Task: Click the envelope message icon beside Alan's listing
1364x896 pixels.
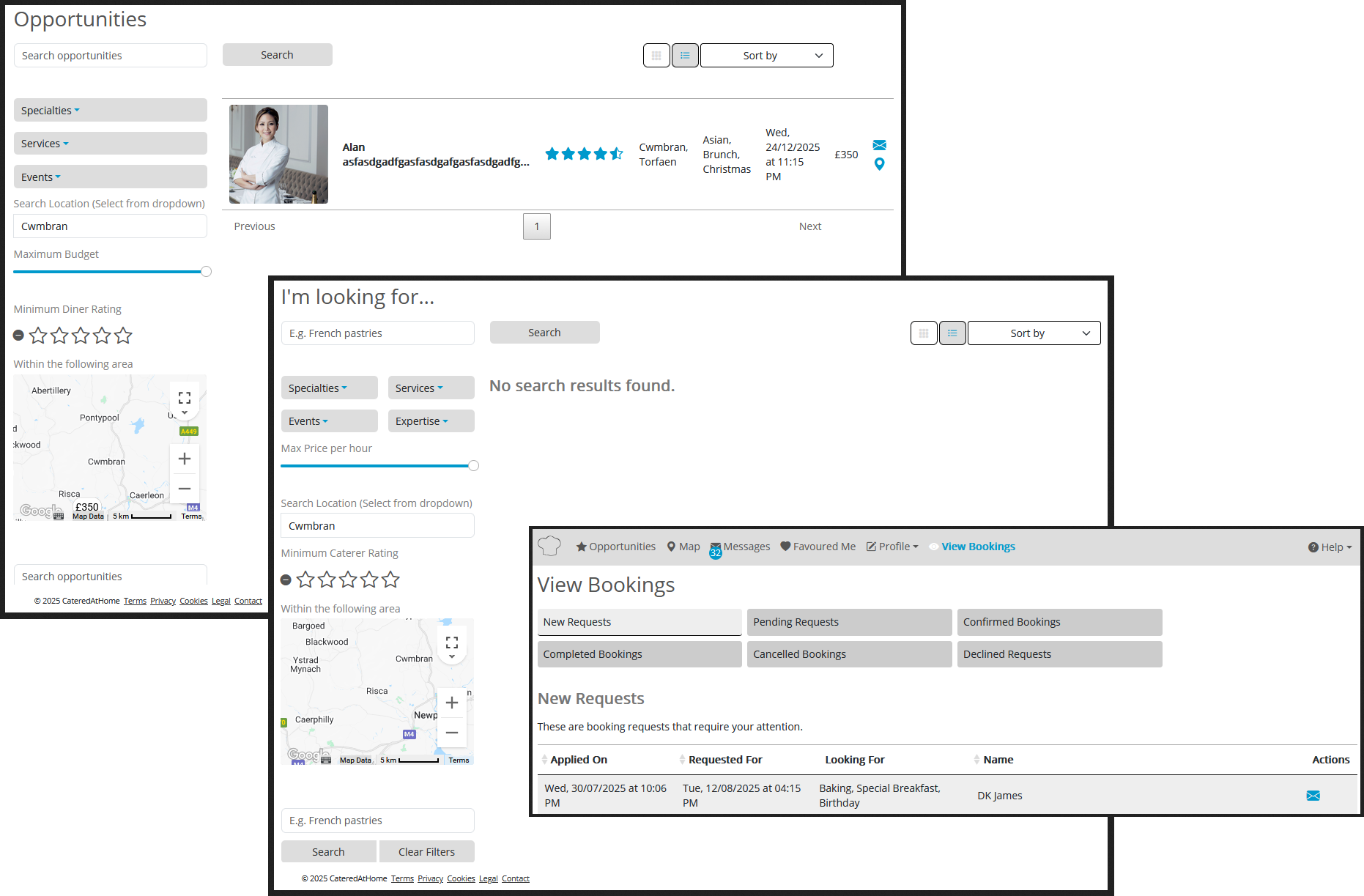Action: click(879, 145)
